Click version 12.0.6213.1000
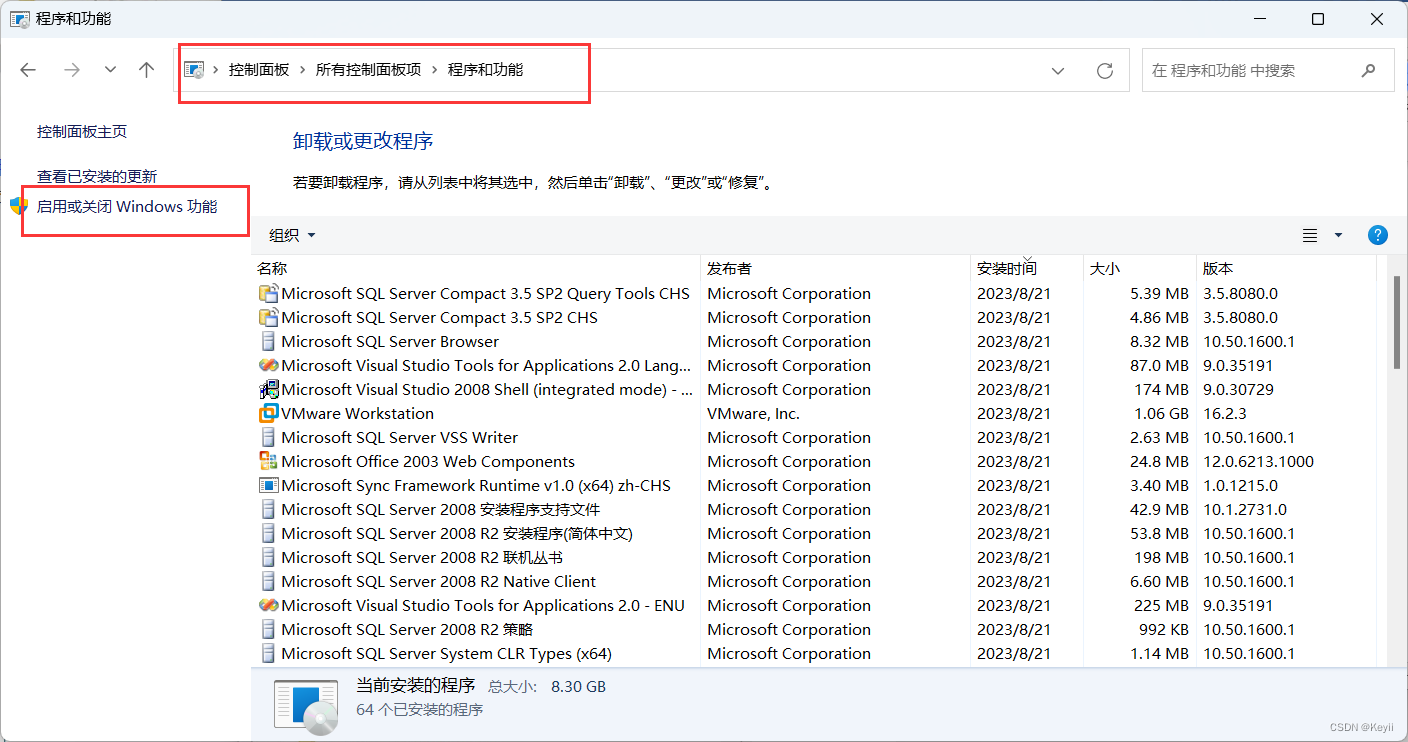 coord(1259,462)
